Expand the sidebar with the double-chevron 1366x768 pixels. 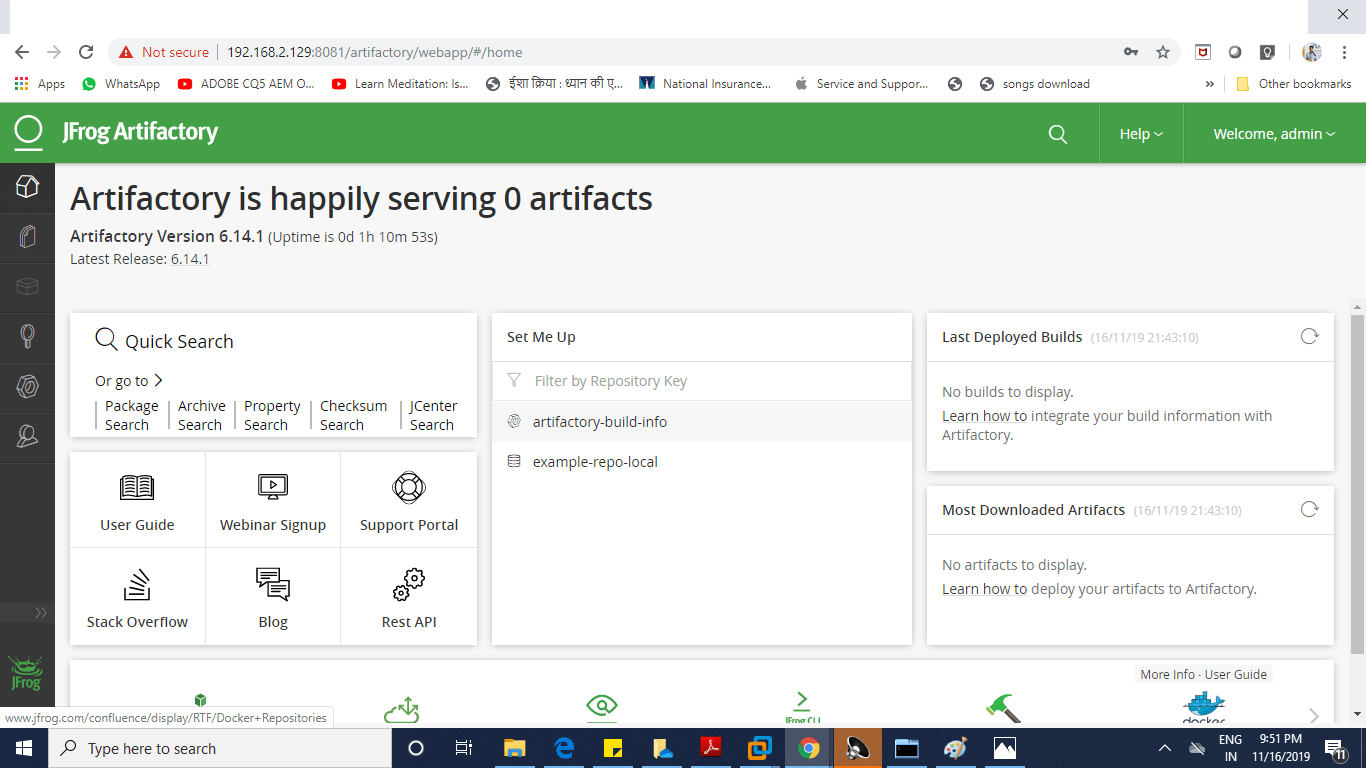click(x=41, y=613)
